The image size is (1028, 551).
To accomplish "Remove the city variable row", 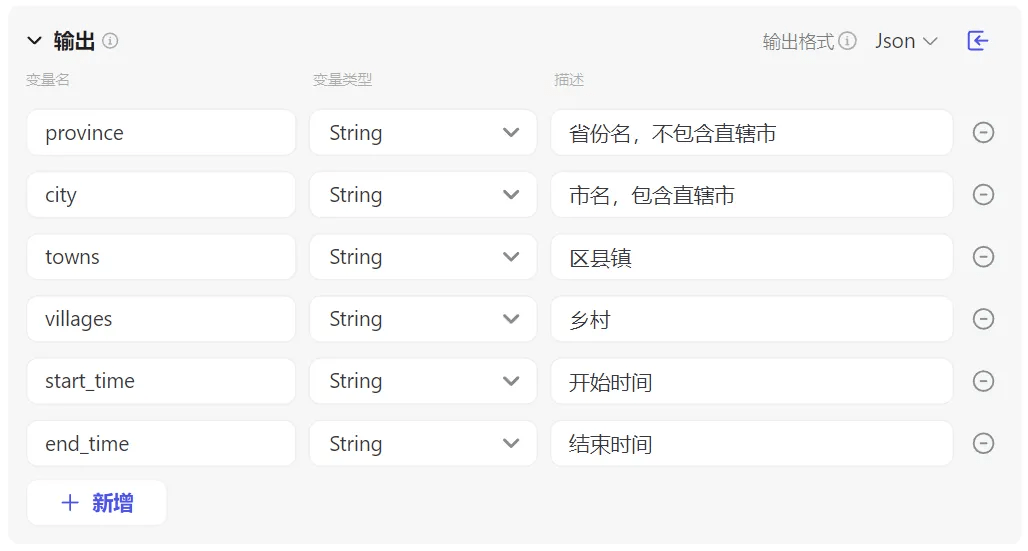I will pyautogui.click(x=983, y=195).
